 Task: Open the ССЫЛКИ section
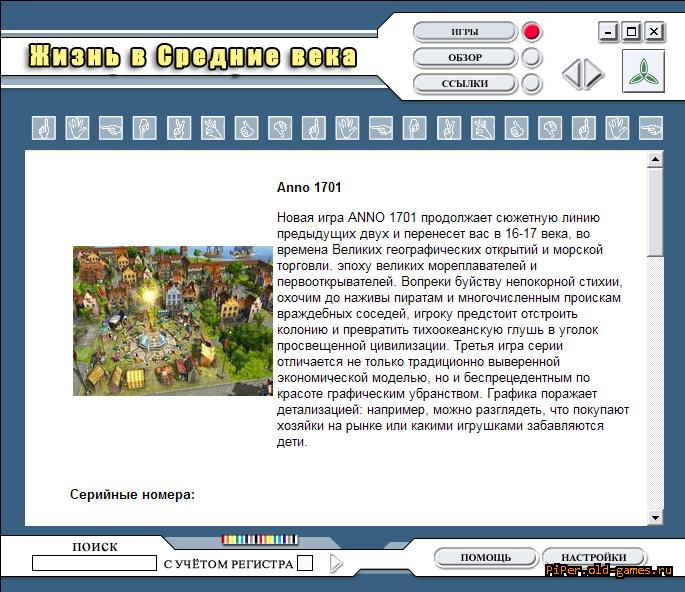click(x=464, y=84)
